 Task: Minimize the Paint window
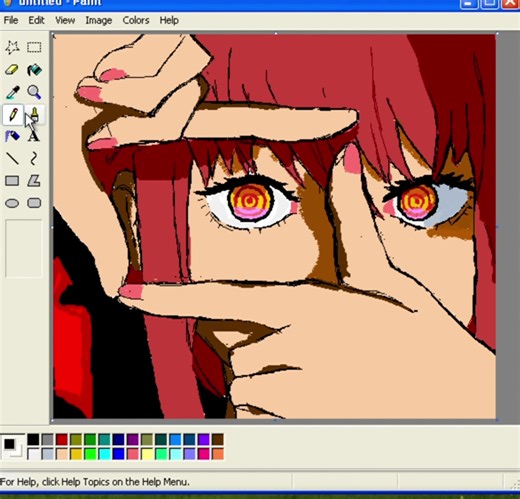point(469,3)
